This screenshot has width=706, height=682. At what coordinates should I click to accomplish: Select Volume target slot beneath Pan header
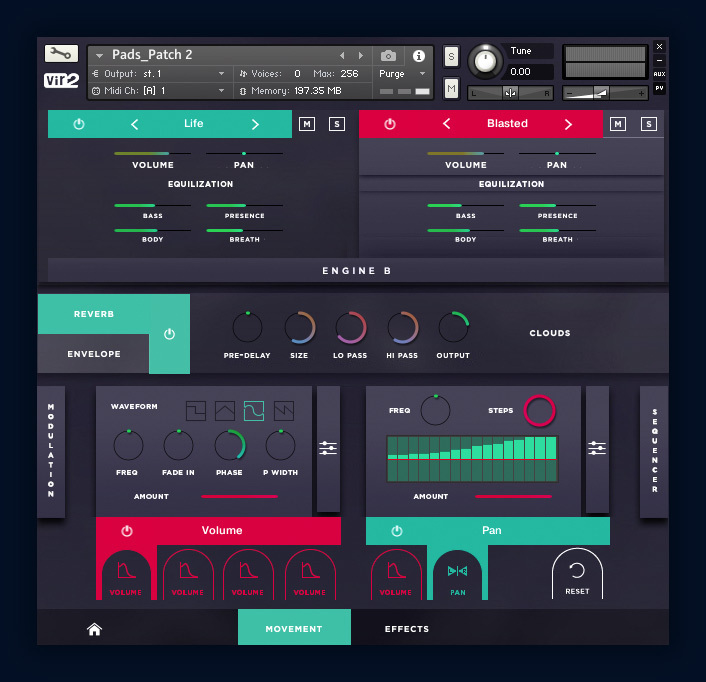[396, 575]
